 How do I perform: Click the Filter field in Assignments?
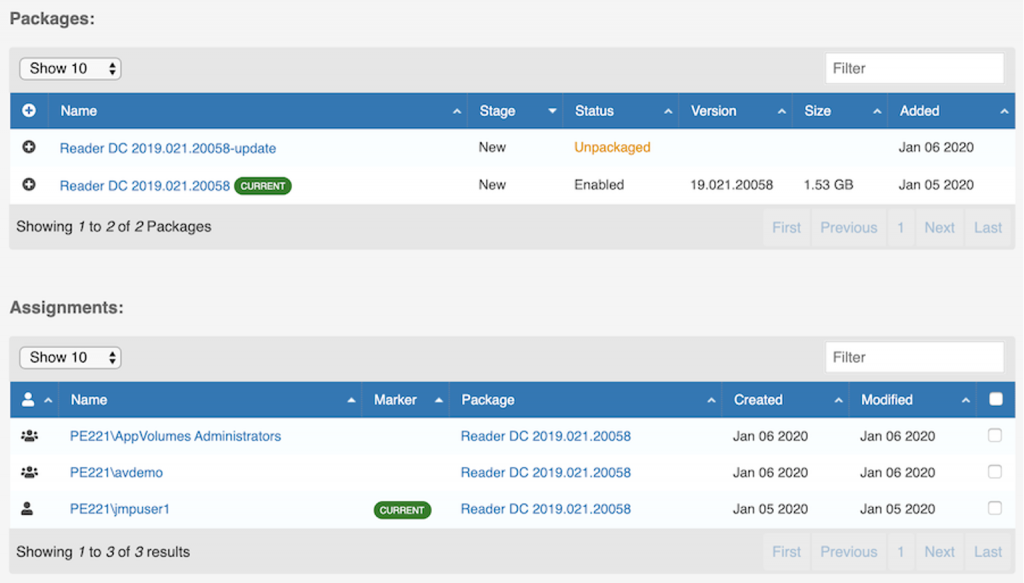point(914,357)
